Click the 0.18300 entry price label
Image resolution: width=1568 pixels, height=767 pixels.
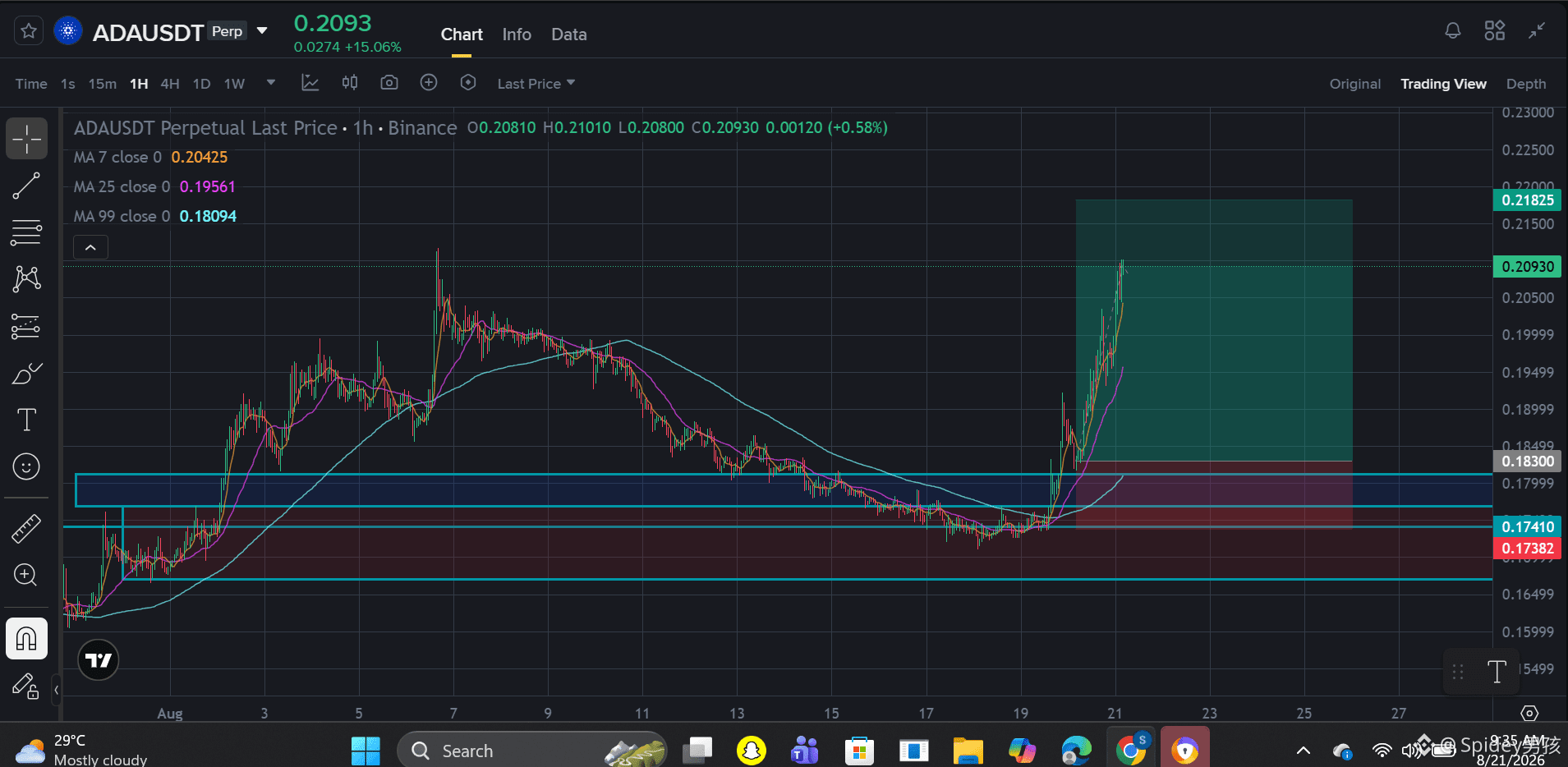pos(1527,461)
